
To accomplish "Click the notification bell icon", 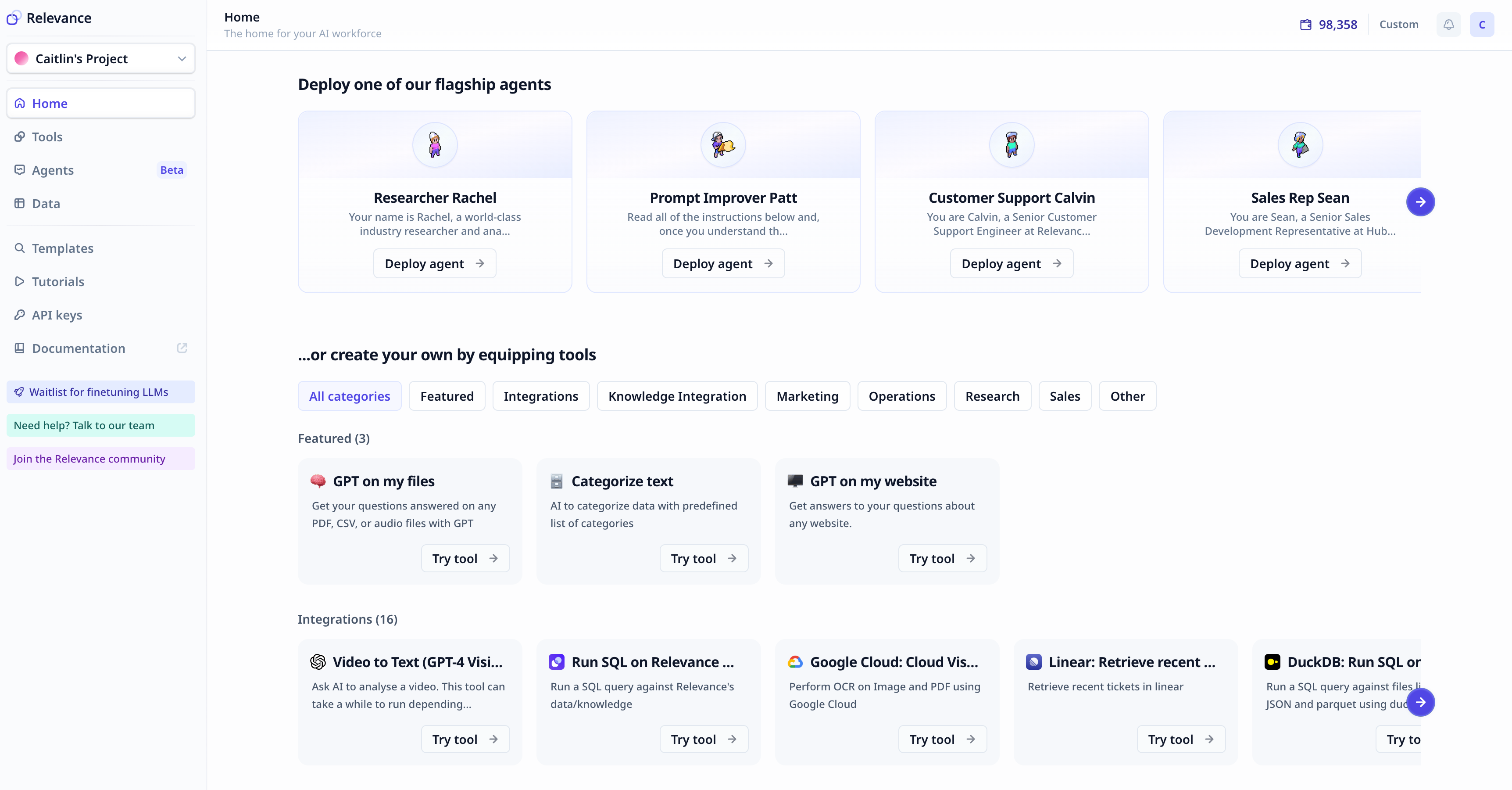I will coord(1448,24).
